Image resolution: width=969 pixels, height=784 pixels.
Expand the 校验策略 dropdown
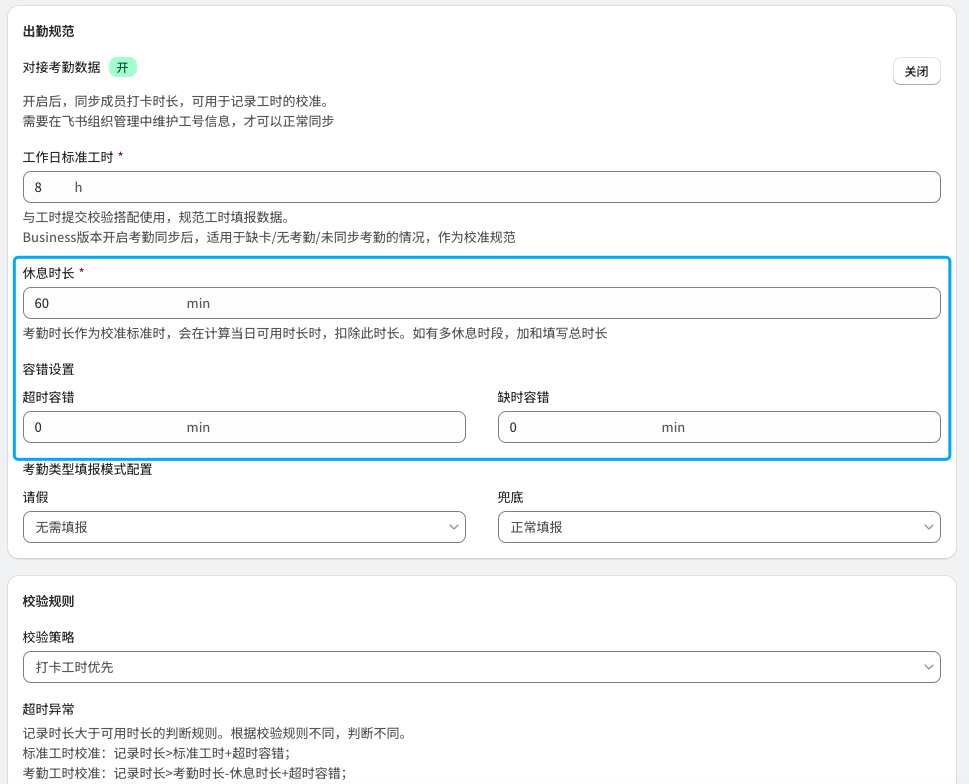pos(480,667)
